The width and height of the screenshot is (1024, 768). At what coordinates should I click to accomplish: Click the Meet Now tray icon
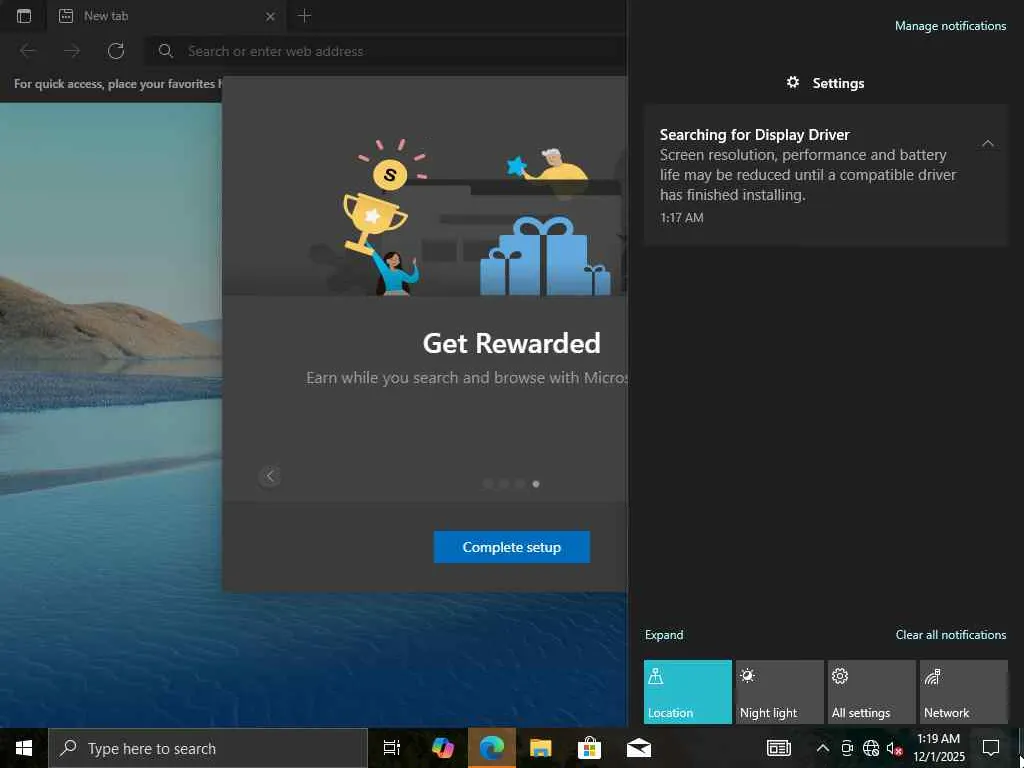coord(847,748)
